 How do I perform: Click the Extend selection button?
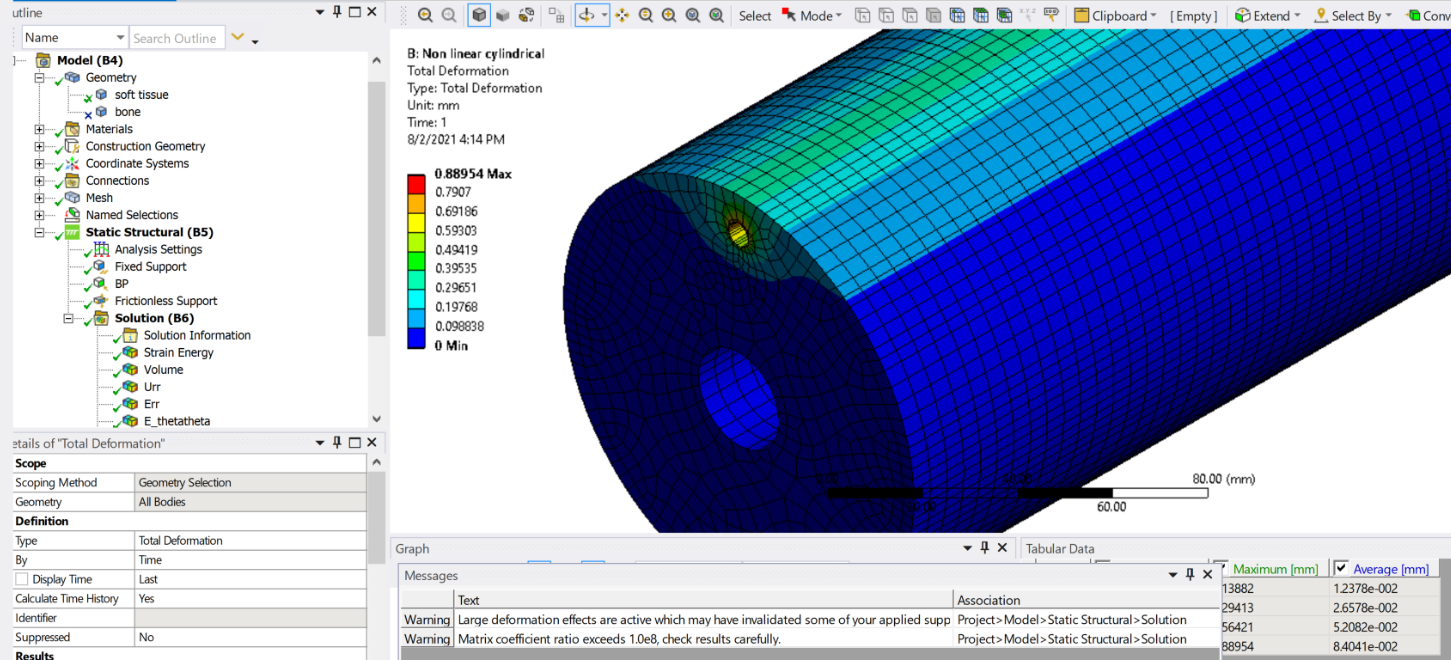tap(1267, 15)
